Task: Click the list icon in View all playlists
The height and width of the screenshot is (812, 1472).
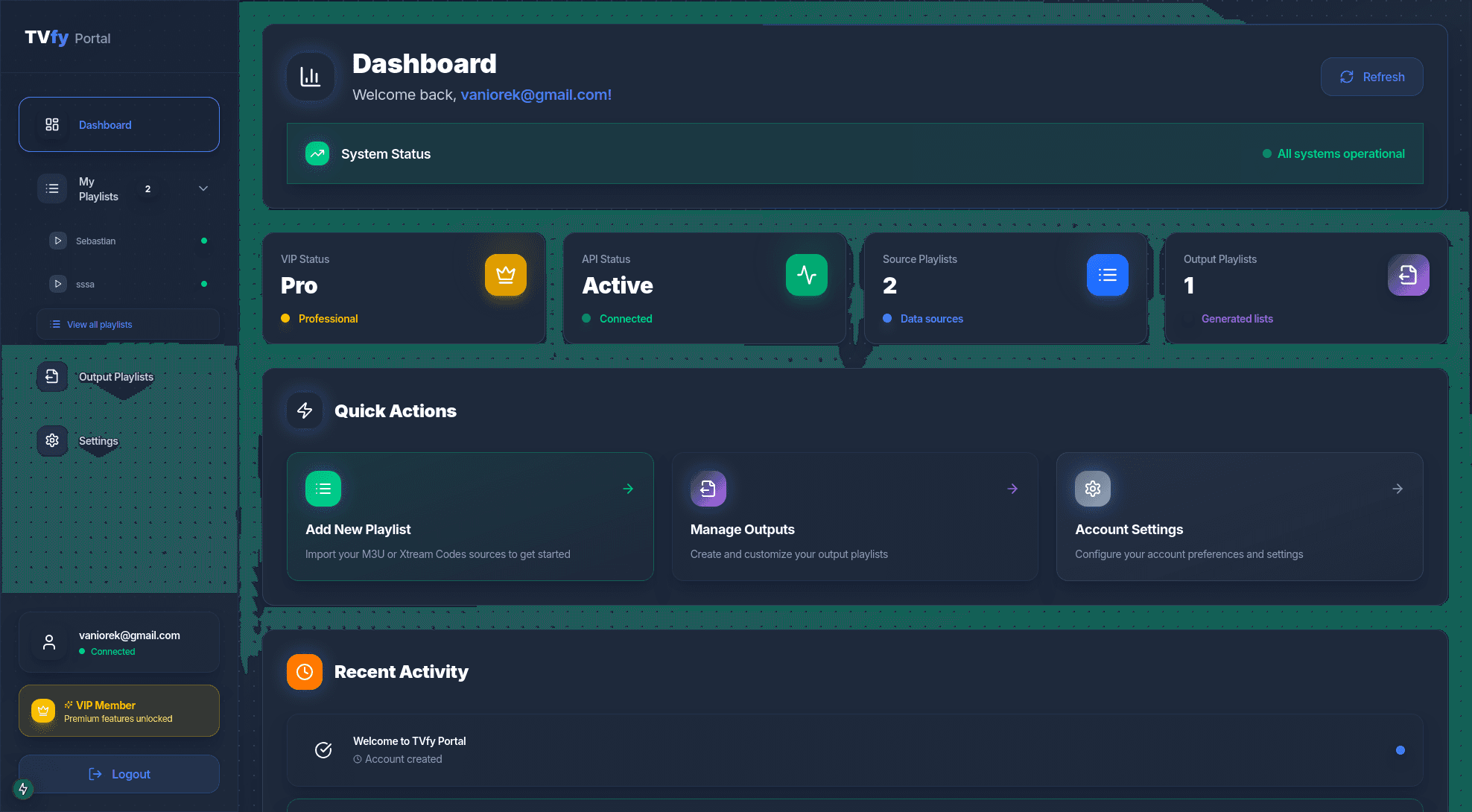Action: 55,324
